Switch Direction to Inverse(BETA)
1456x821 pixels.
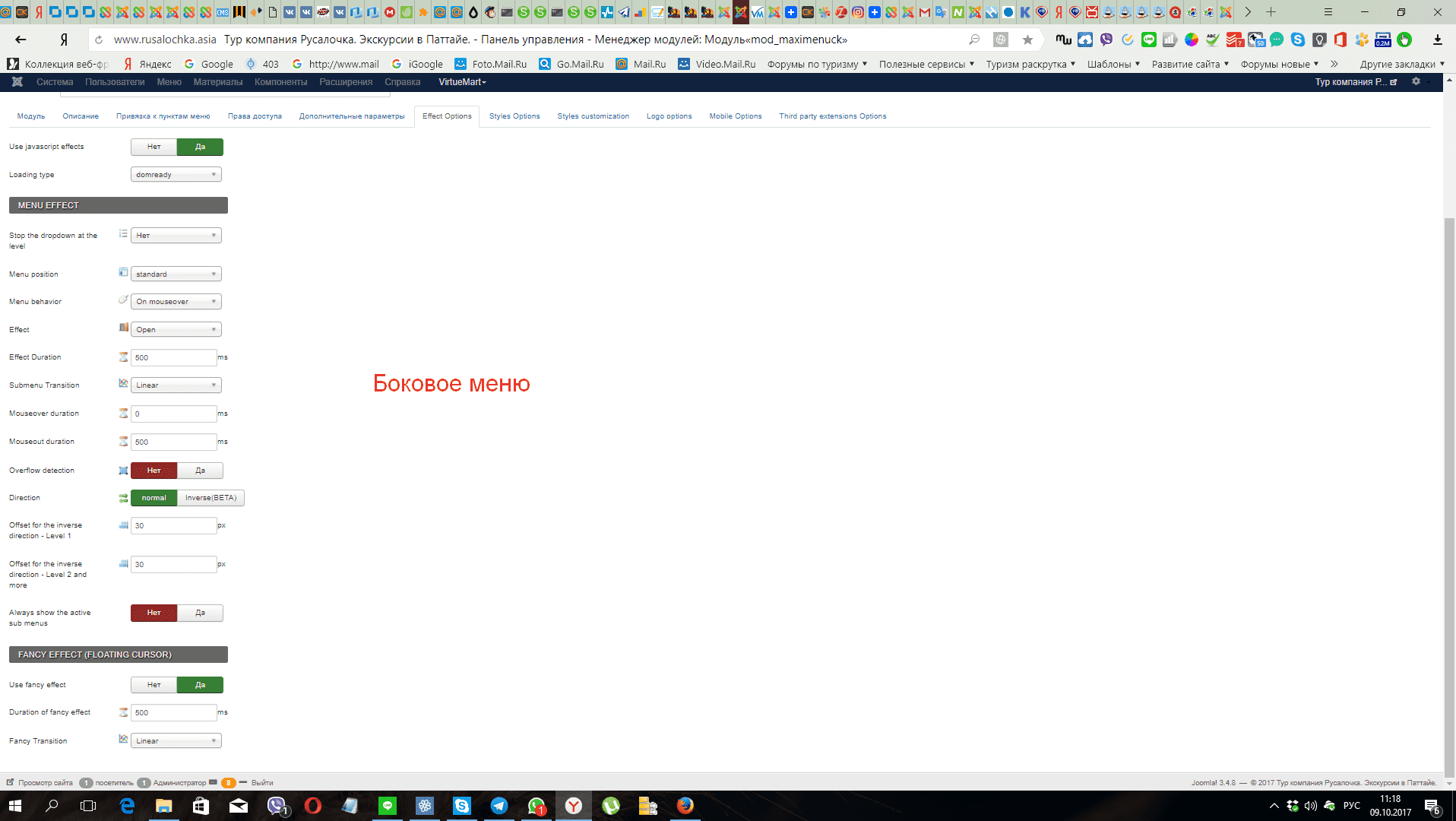[x=210, y=498]
